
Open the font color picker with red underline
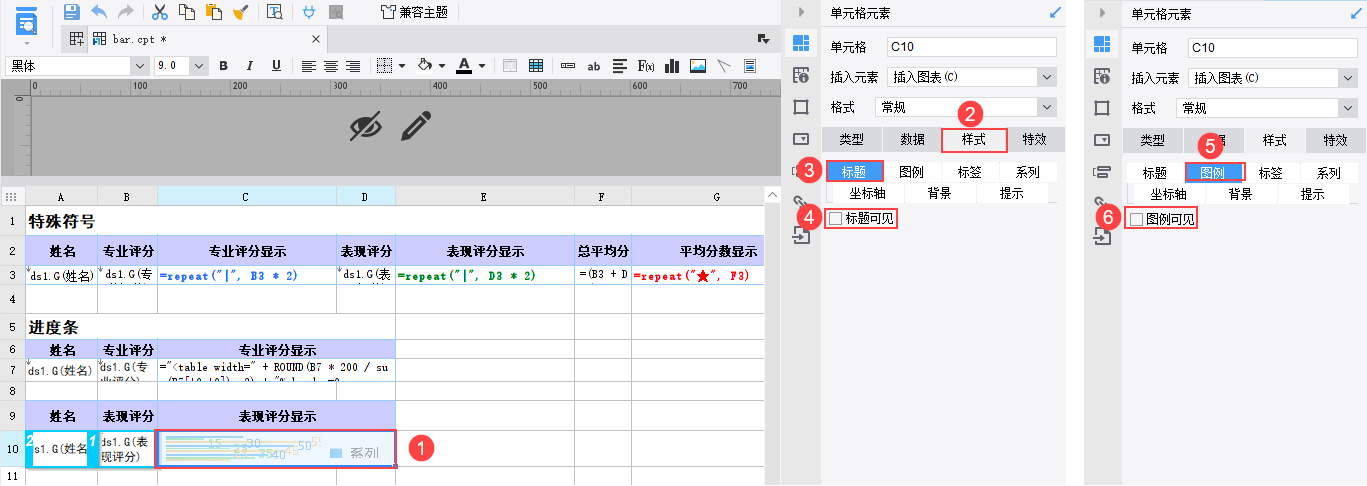[470, 66]
